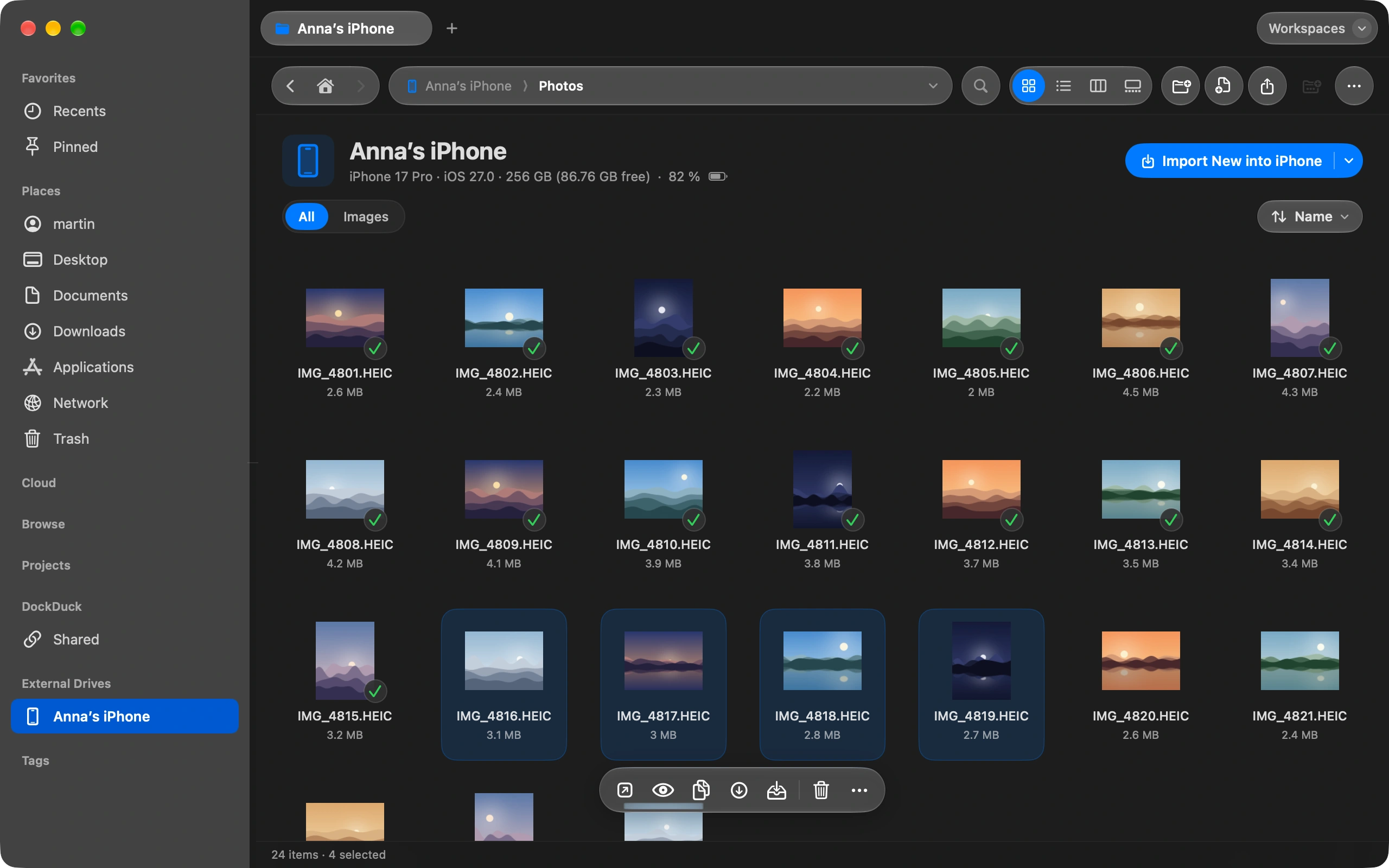1389x868 pixels.
Task: Open the Name sort dropdown
Action: [x=1310, y=216]
